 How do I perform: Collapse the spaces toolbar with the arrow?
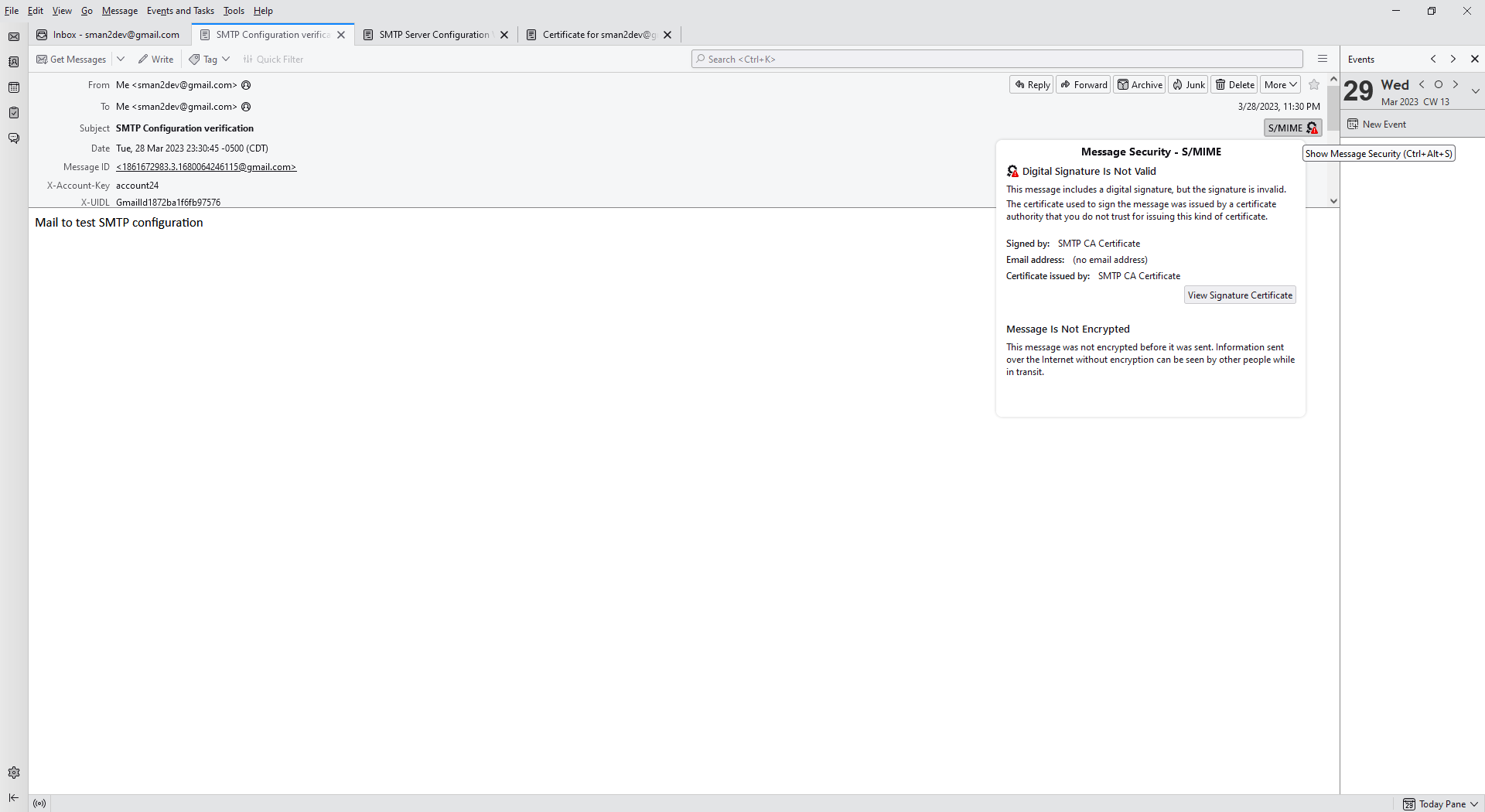13,798
